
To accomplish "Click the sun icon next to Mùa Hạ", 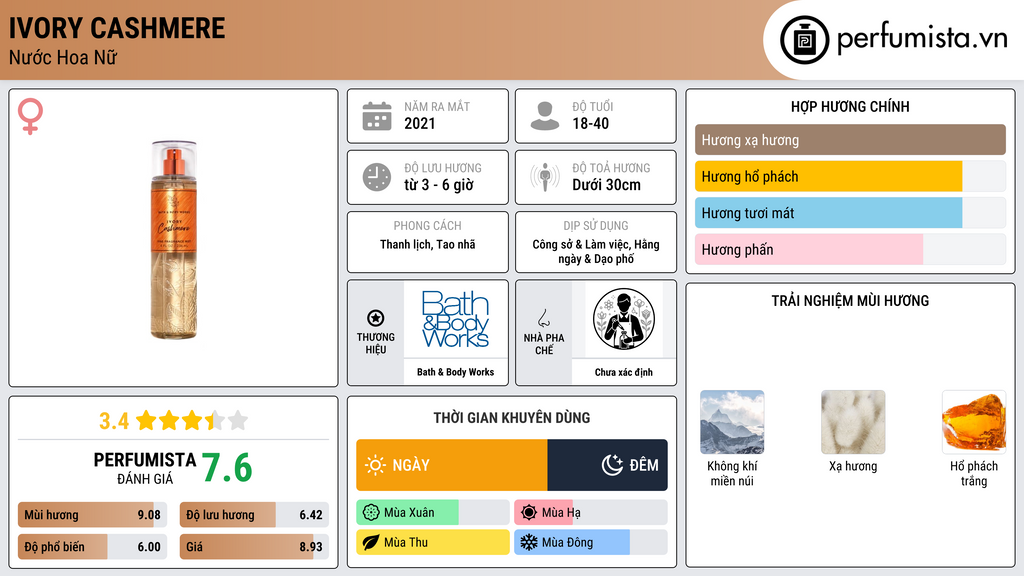I will (x=529, y=513).
